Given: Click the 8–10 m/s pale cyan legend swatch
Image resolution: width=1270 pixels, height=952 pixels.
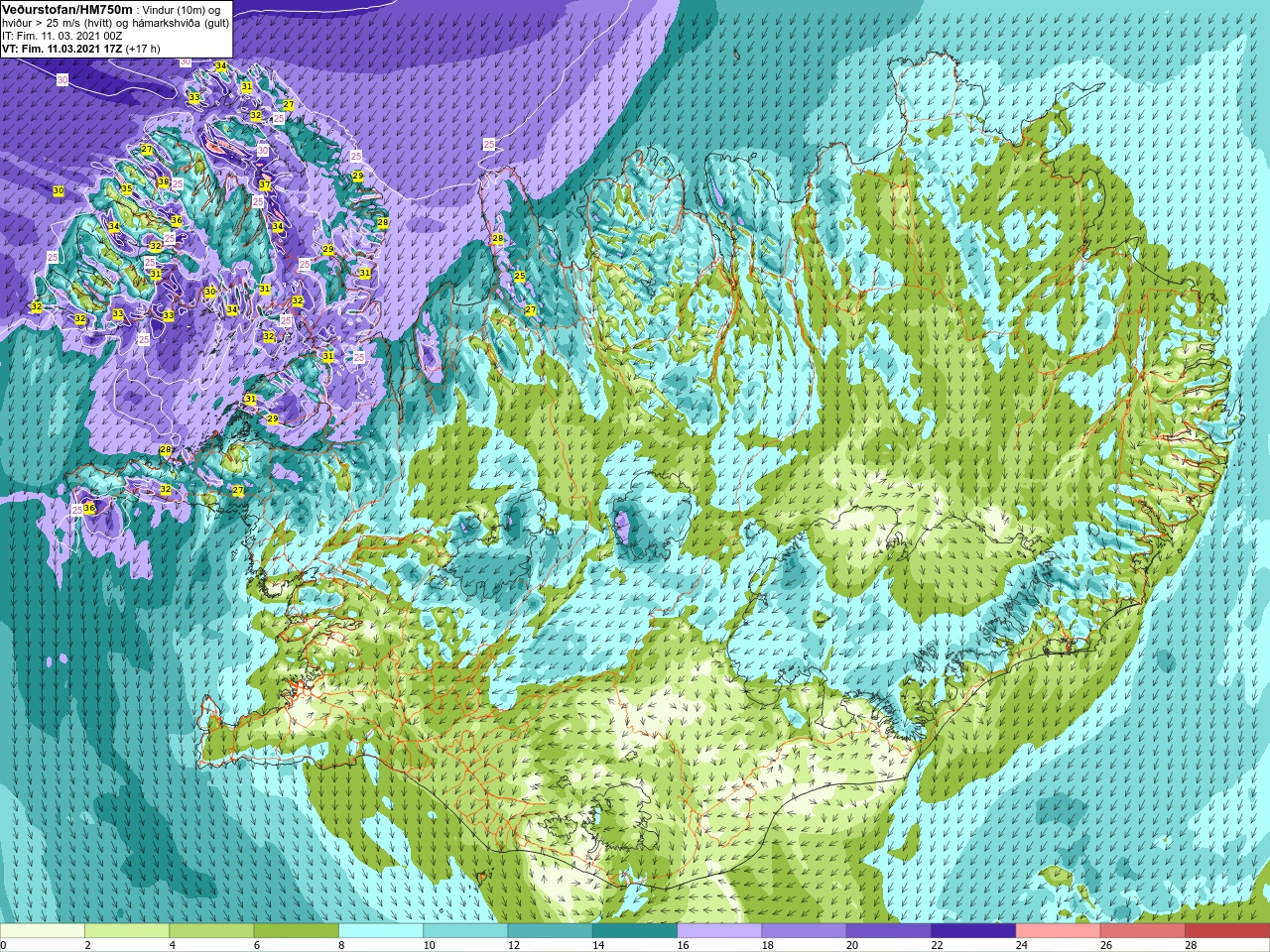Looking at the screenshot, I should tap(381, 931).
